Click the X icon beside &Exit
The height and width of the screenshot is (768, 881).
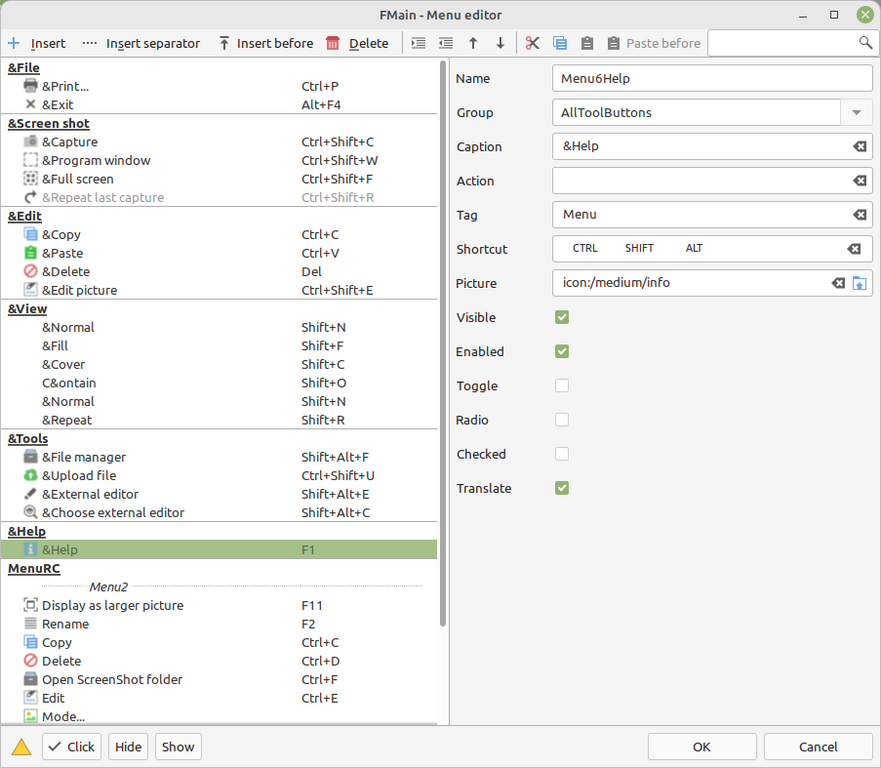coord(30,104)
